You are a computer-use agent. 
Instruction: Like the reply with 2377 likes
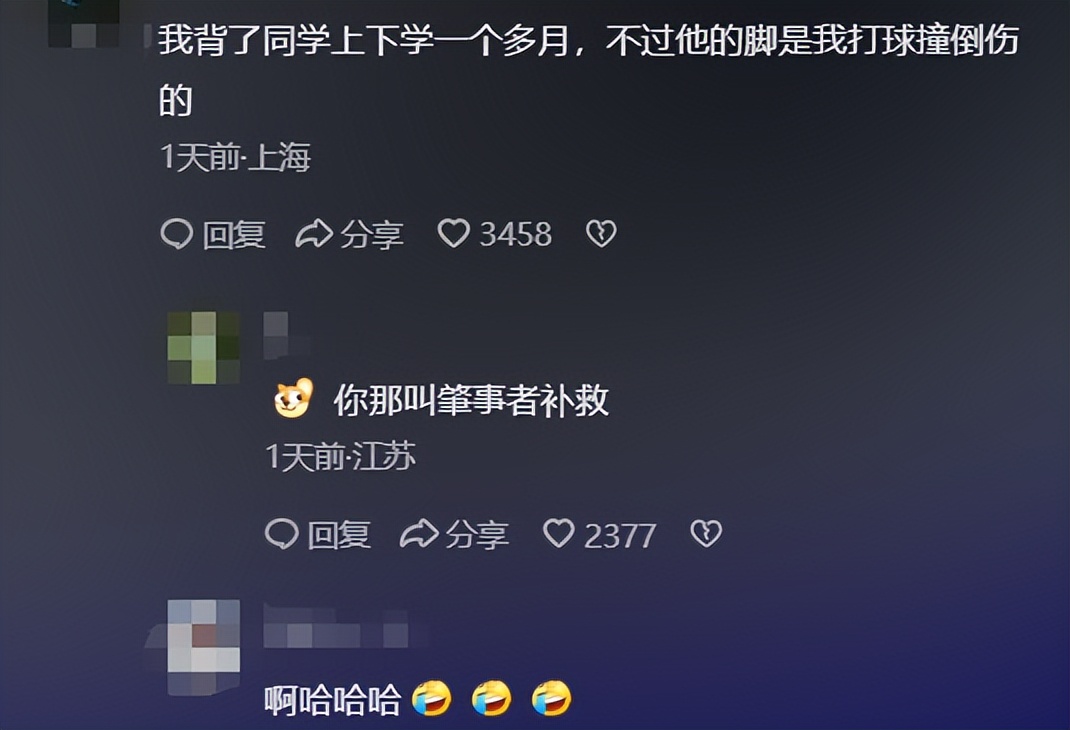[x=558, y=533]
